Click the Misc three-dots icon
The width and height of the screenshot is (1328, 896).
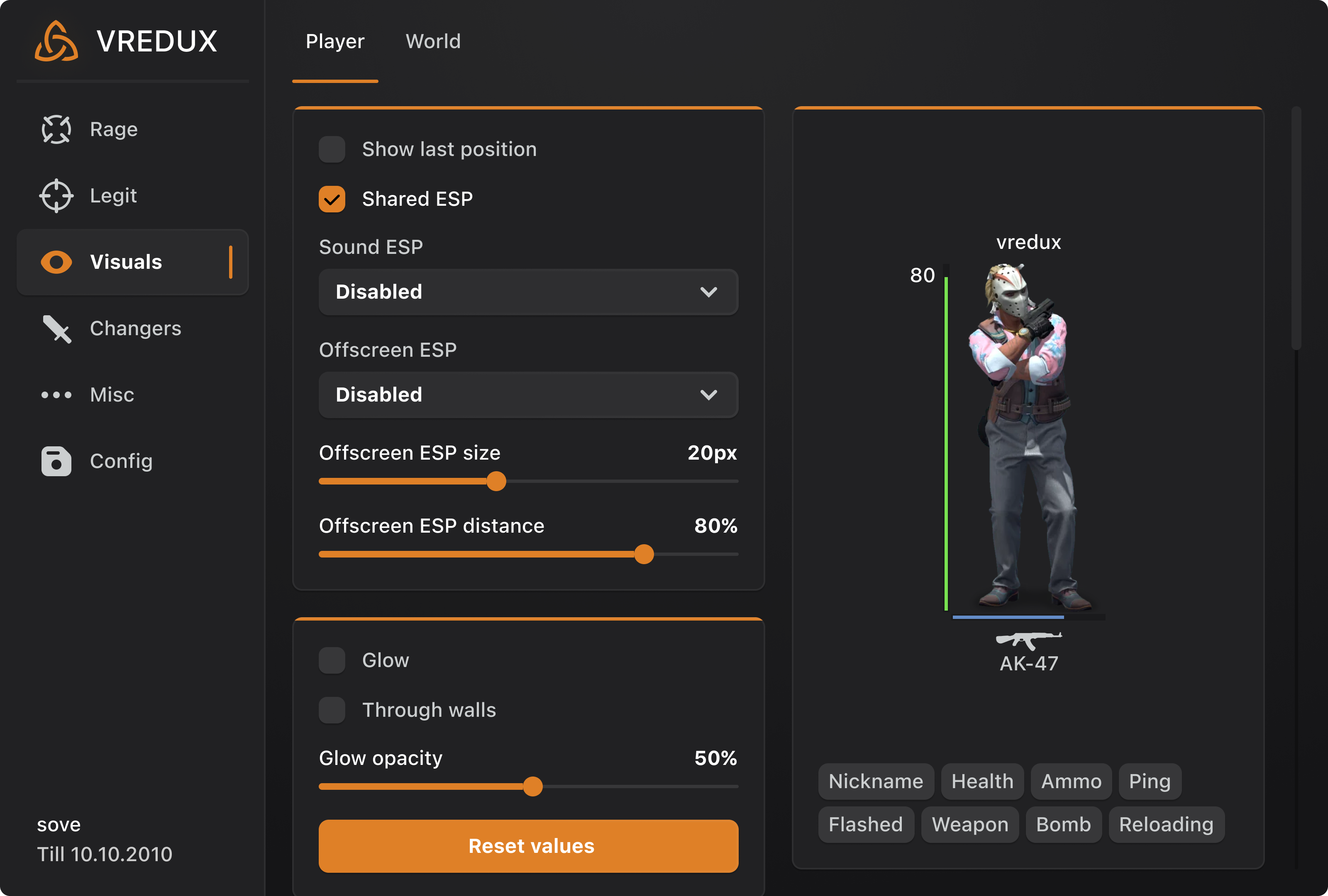point(56,394)
